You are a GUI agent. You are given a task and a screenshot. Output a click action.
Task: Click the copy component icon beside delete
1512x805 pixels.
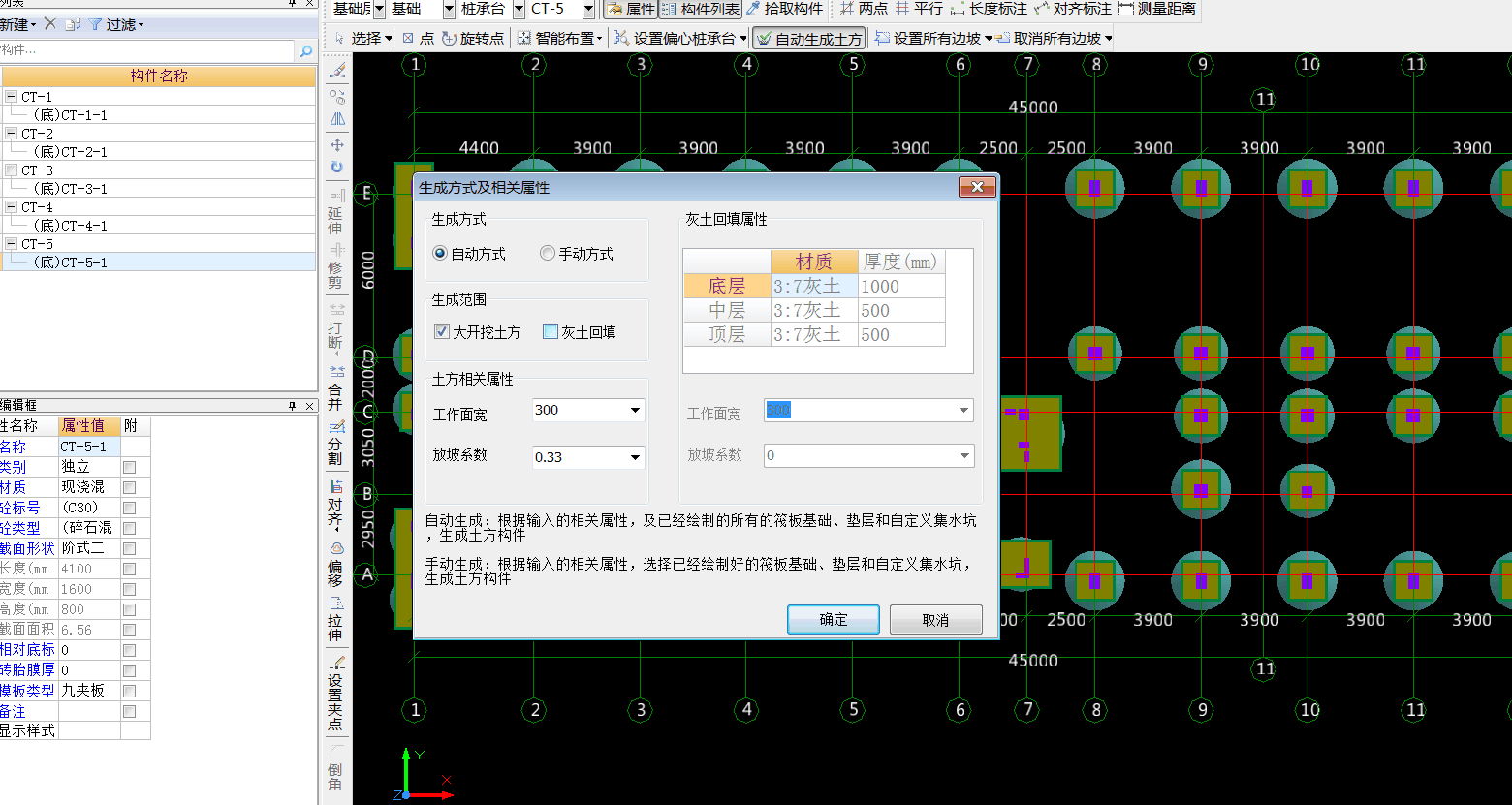[73, 24]
